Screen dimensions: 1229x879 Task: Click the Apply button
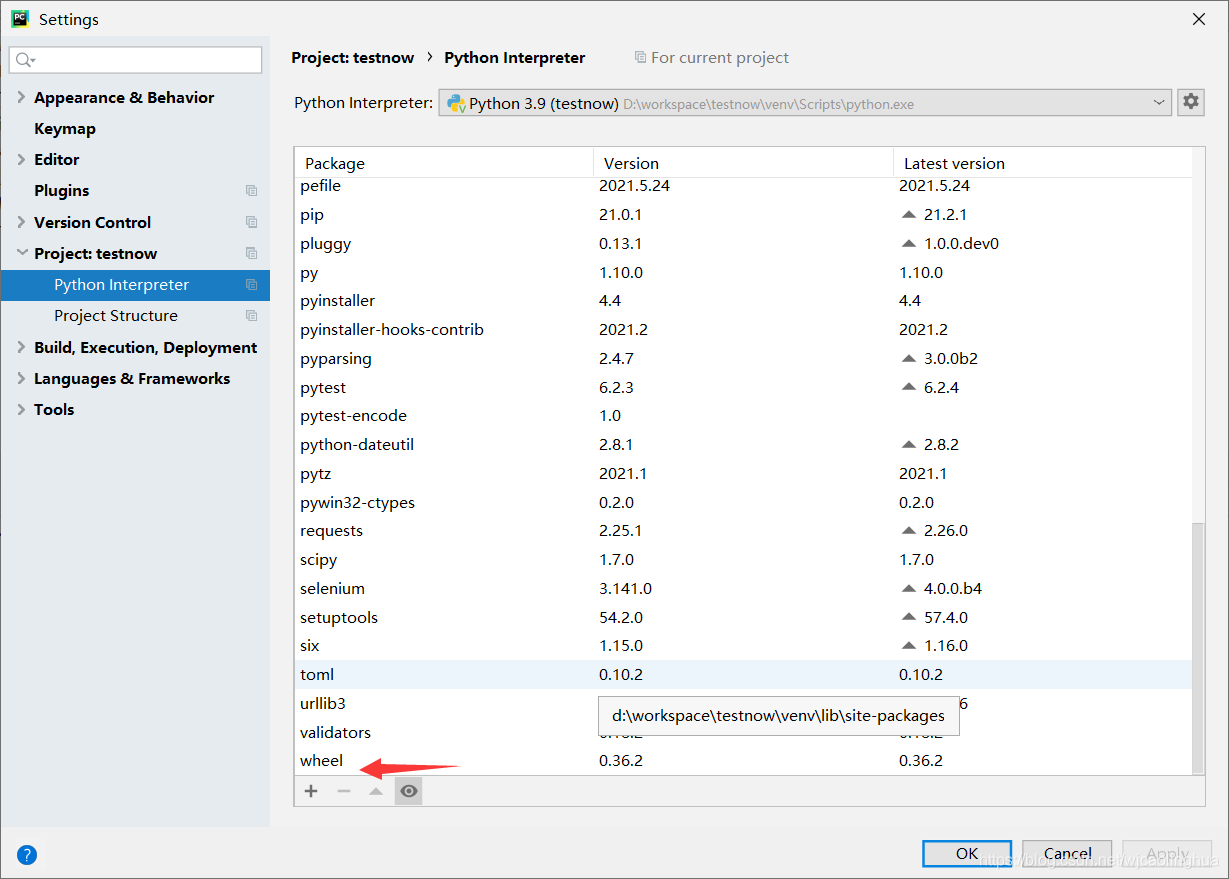click(x=1167, y=853)
